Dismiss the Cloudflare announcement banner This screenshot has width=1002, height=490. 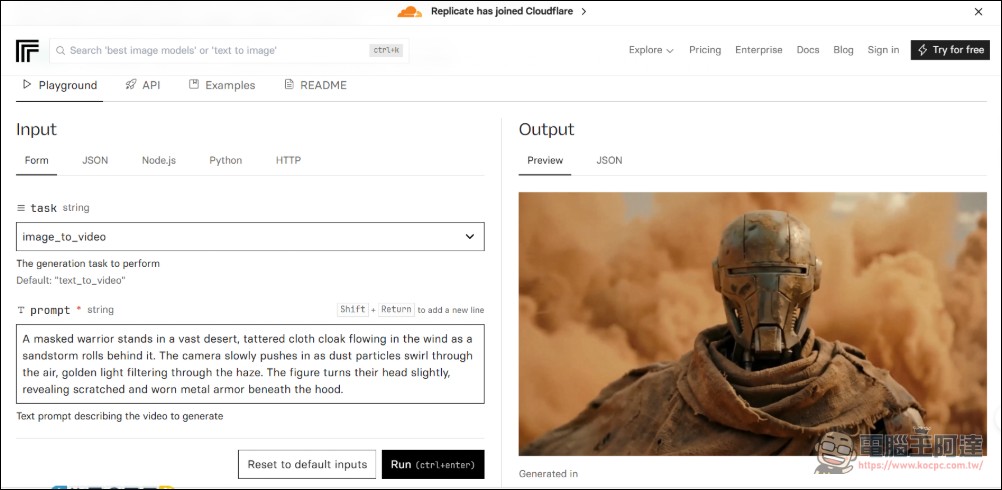pos(978,12)
